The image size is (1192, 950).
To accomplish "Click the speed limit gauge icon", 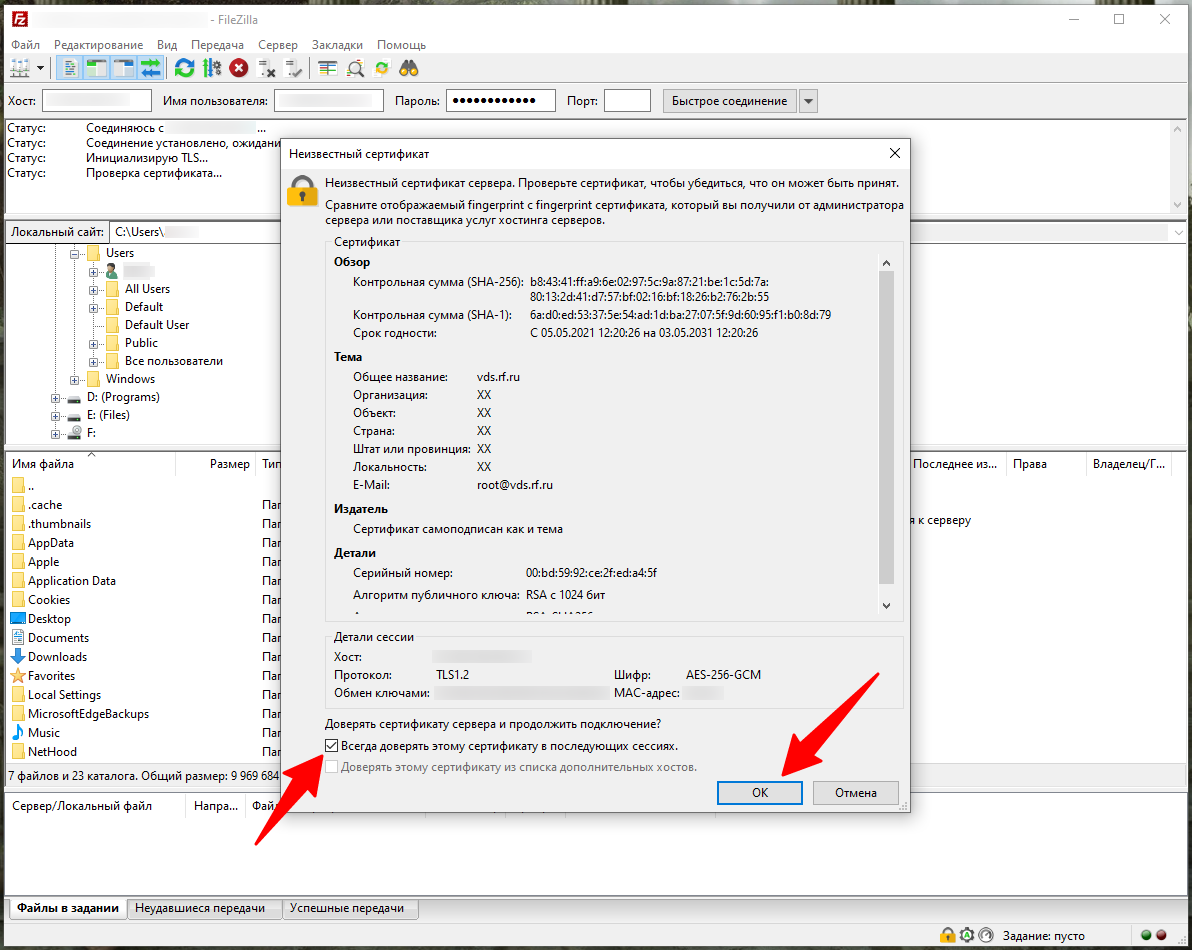I will click(986, 935).
